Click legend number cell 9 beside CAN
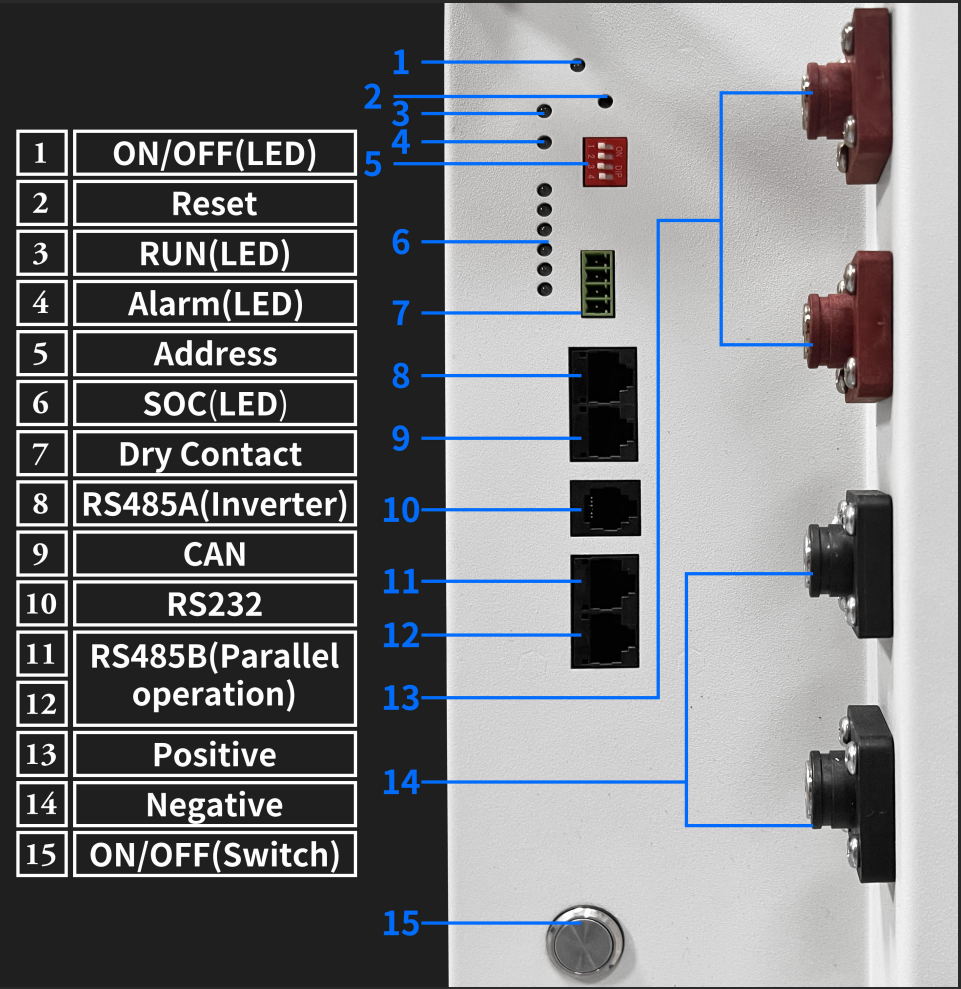 click(42, 554)
